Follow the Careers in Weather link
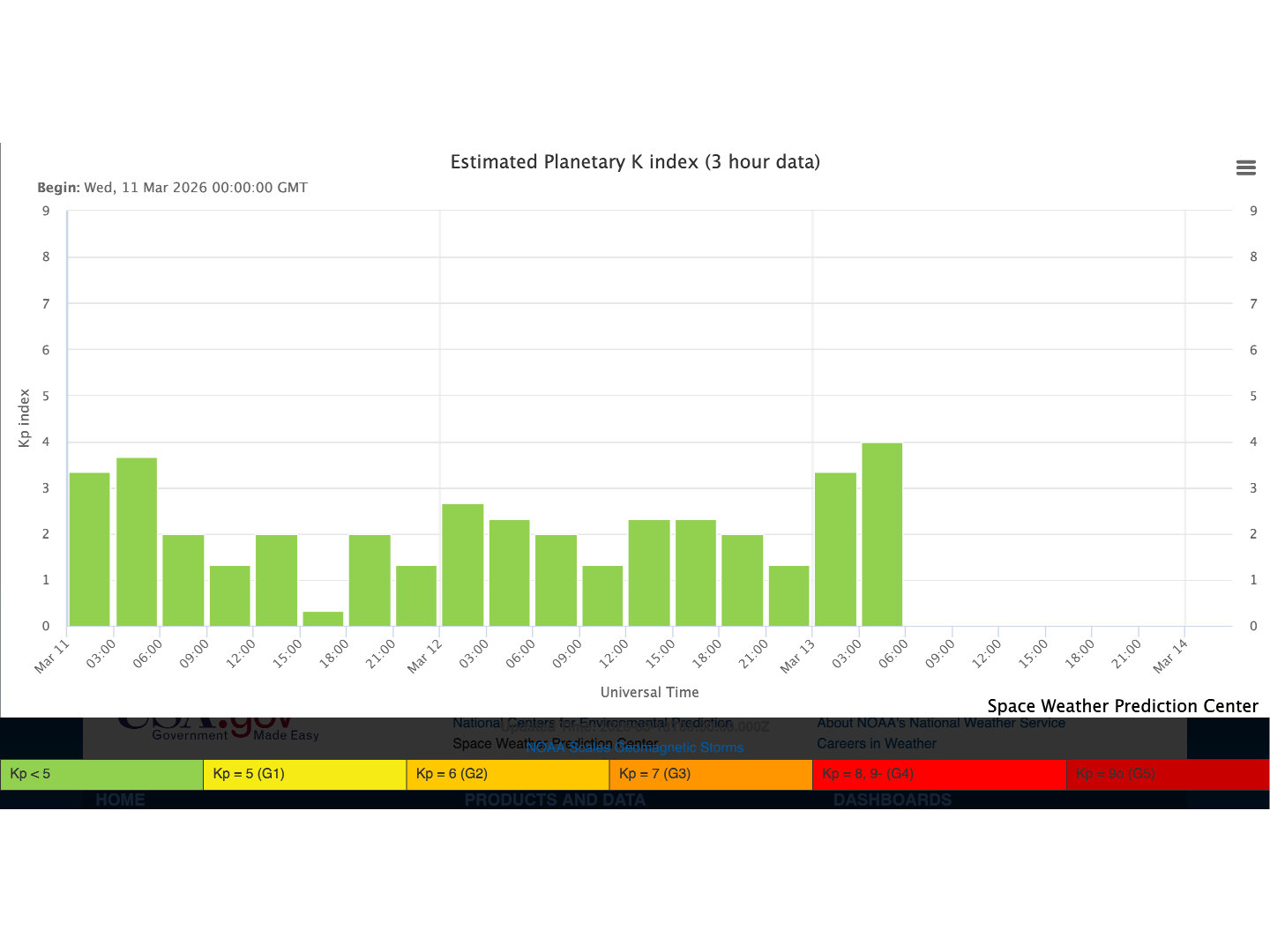 pos(876,743)
